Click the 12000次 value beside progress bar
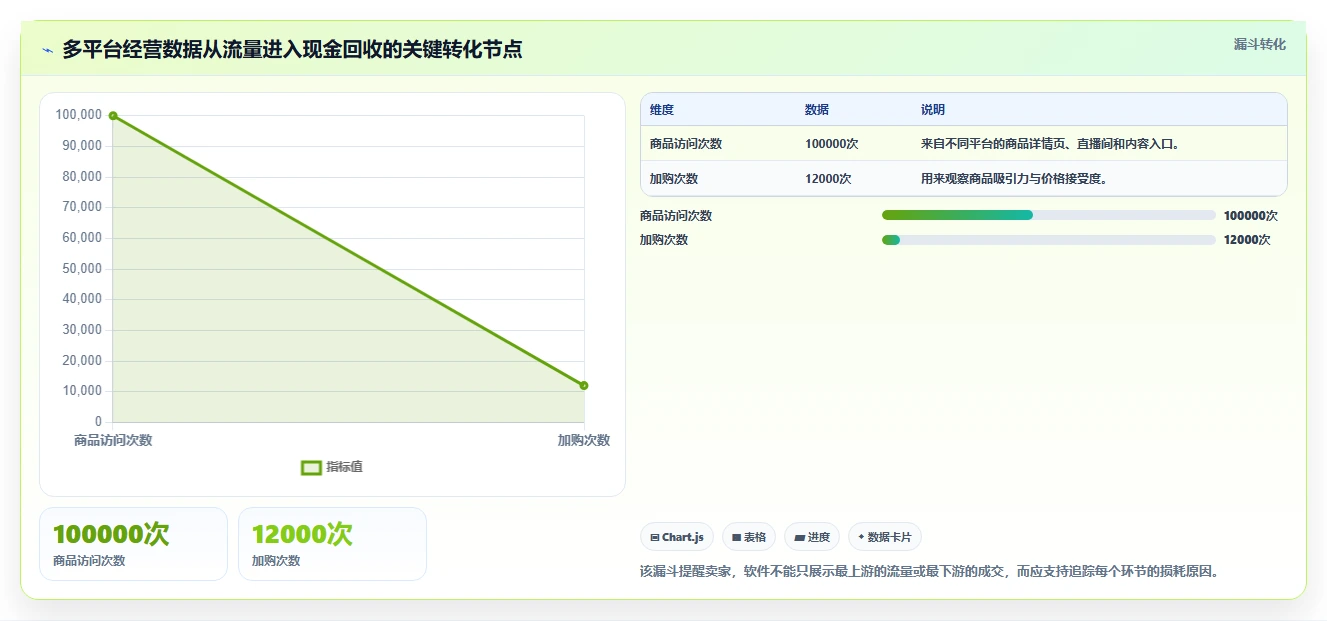1327x621 pixels. [1247, 240]
